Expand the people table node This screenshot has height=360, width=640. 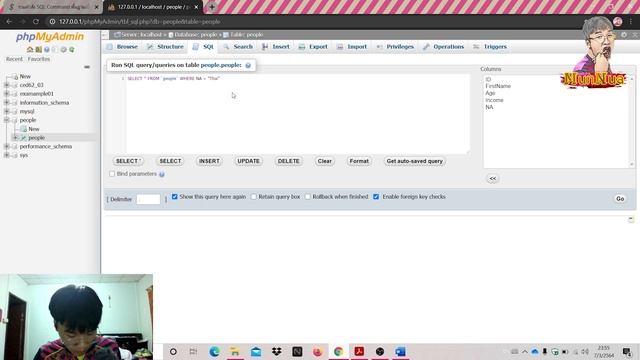coord(16,138)
